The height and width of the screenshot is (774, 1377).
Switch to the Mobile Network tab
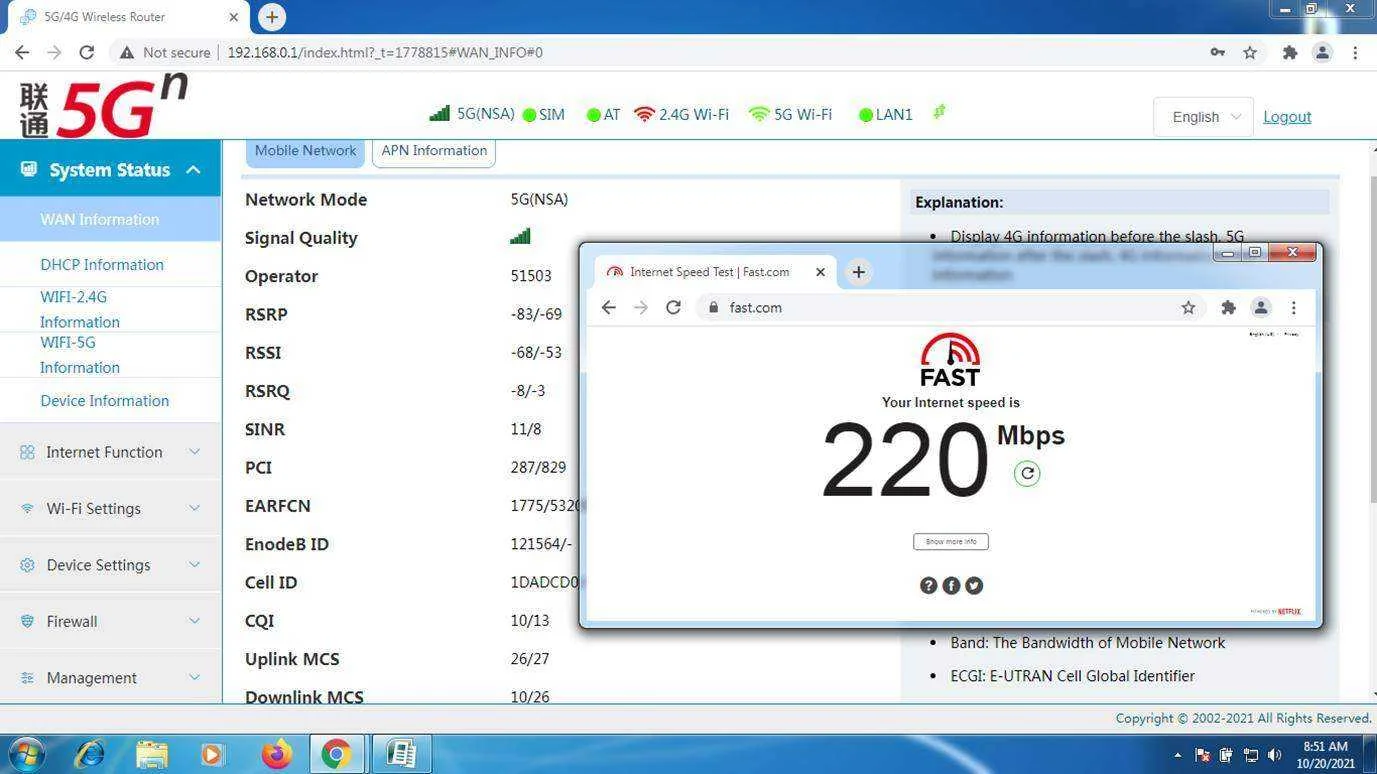(305, 151)
